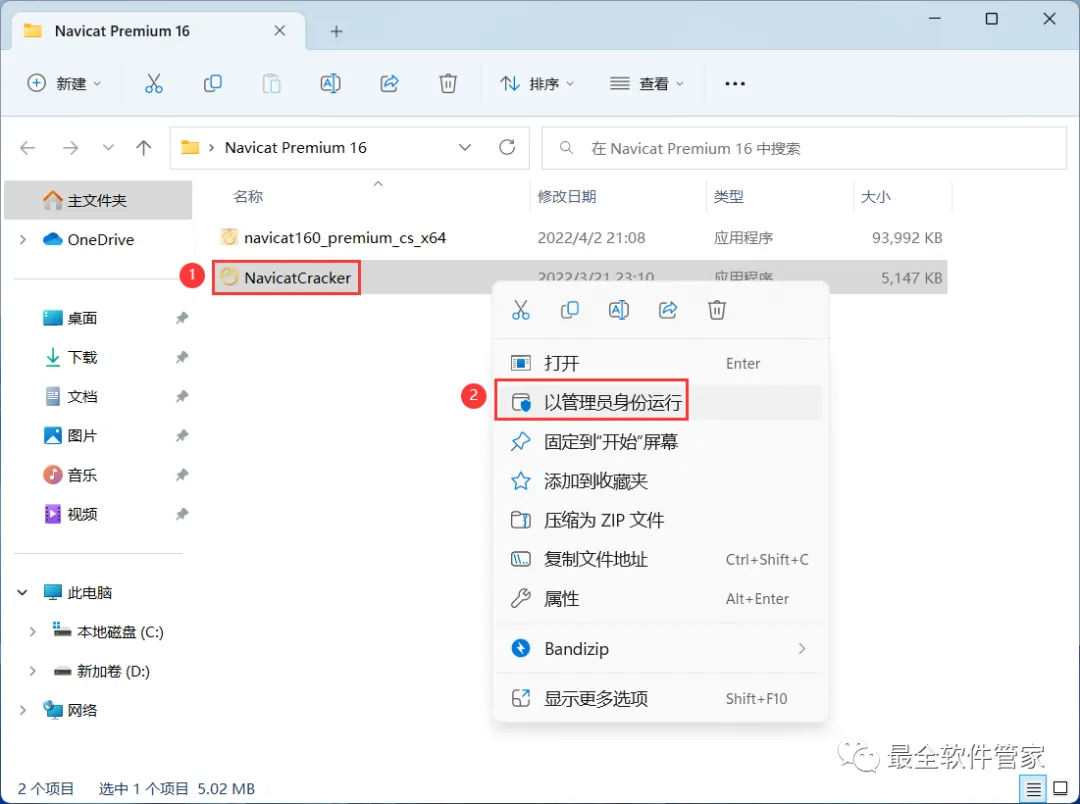
Task: Expand the 本地磁盘 (C:) node
Action: click(x=32, y=632)
